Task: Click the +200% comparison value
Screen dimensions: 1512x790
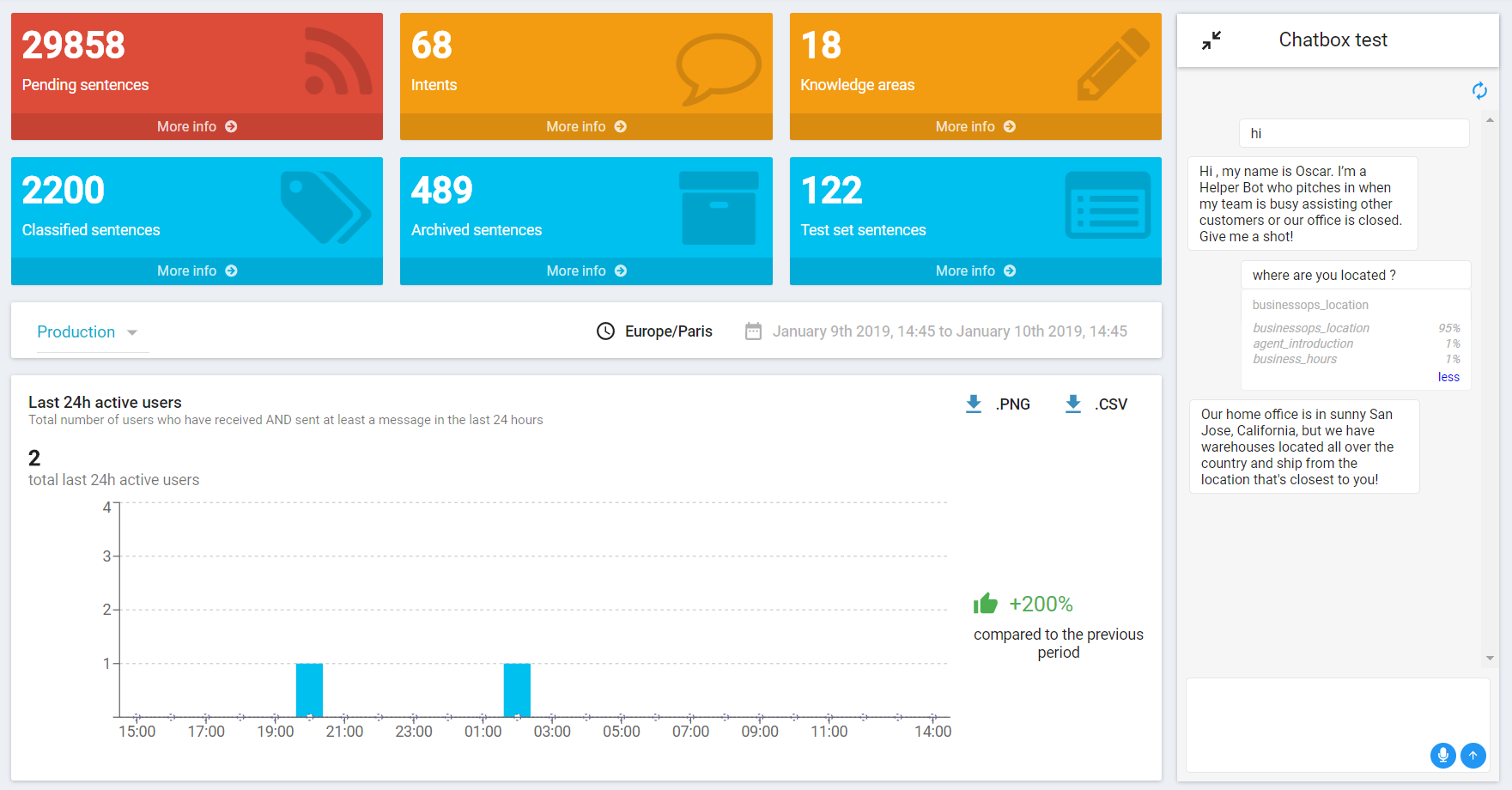Action: 1041,604
